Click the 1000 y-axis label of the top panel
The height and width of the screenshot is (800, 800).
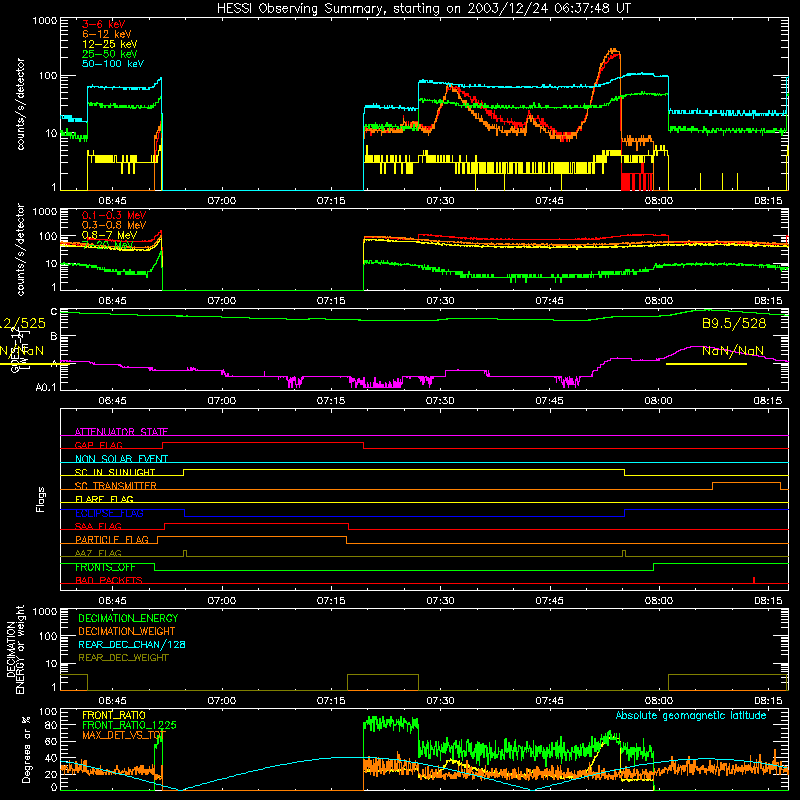click(x=45, y=21)
